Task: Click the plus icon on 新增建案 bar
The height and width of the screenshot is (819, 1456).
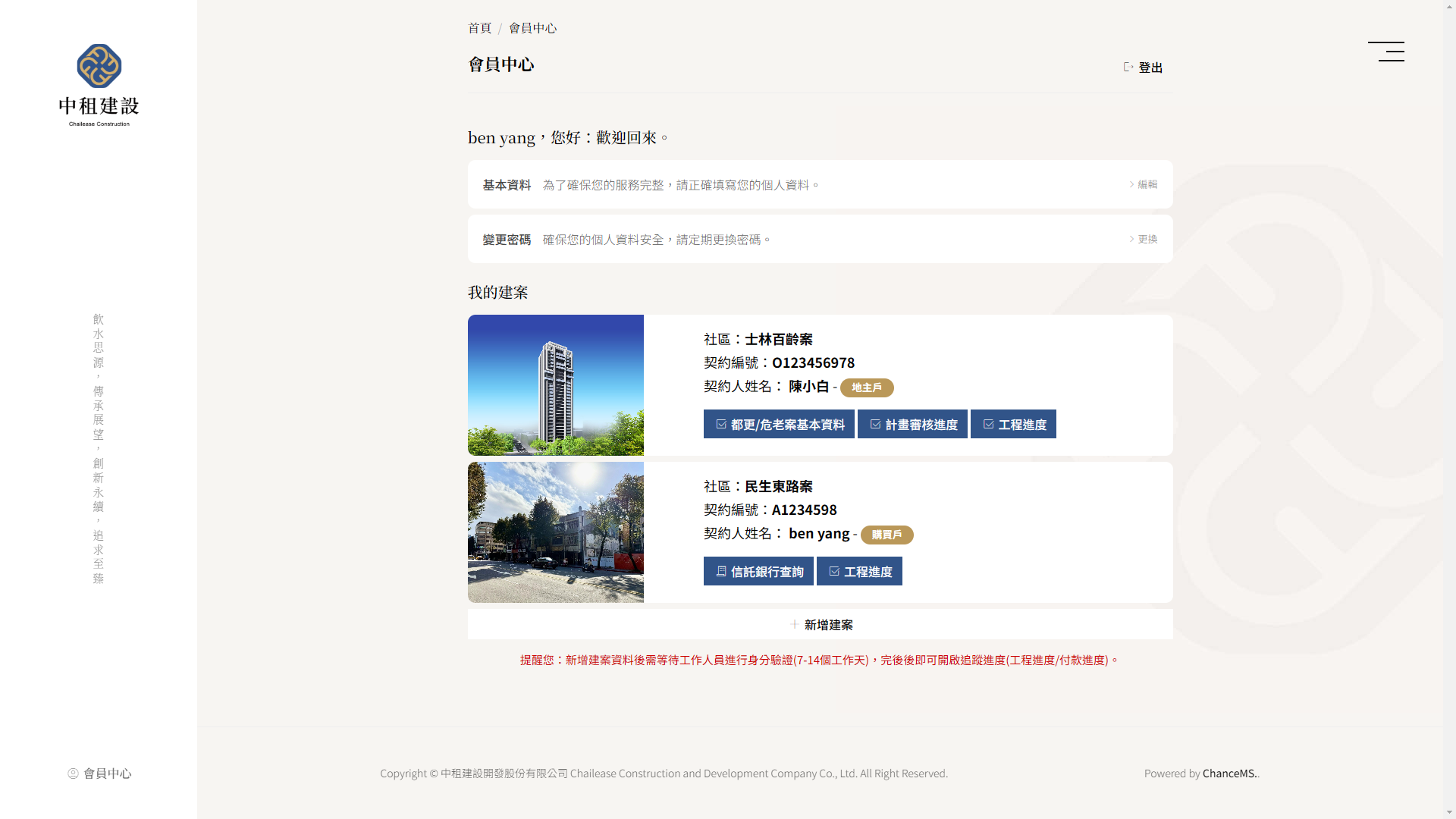Action: pyautogui.click(x=793, y=625)
